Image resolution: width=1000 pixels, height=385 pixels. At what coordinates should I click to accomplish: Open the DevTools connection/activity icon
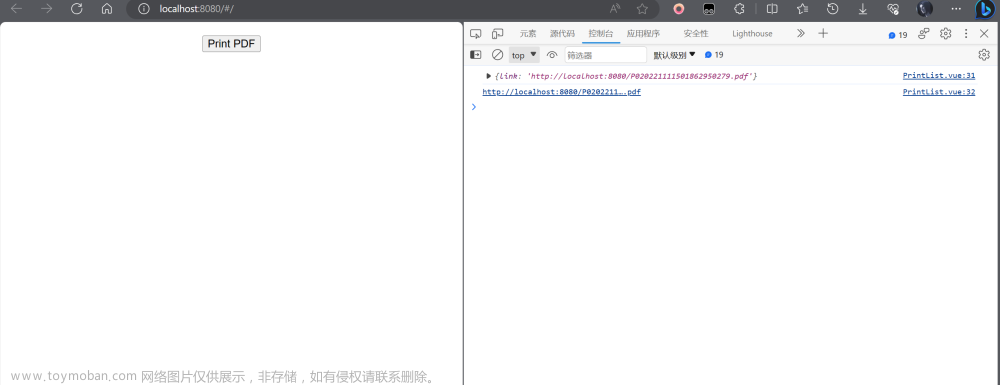[923, 34]
